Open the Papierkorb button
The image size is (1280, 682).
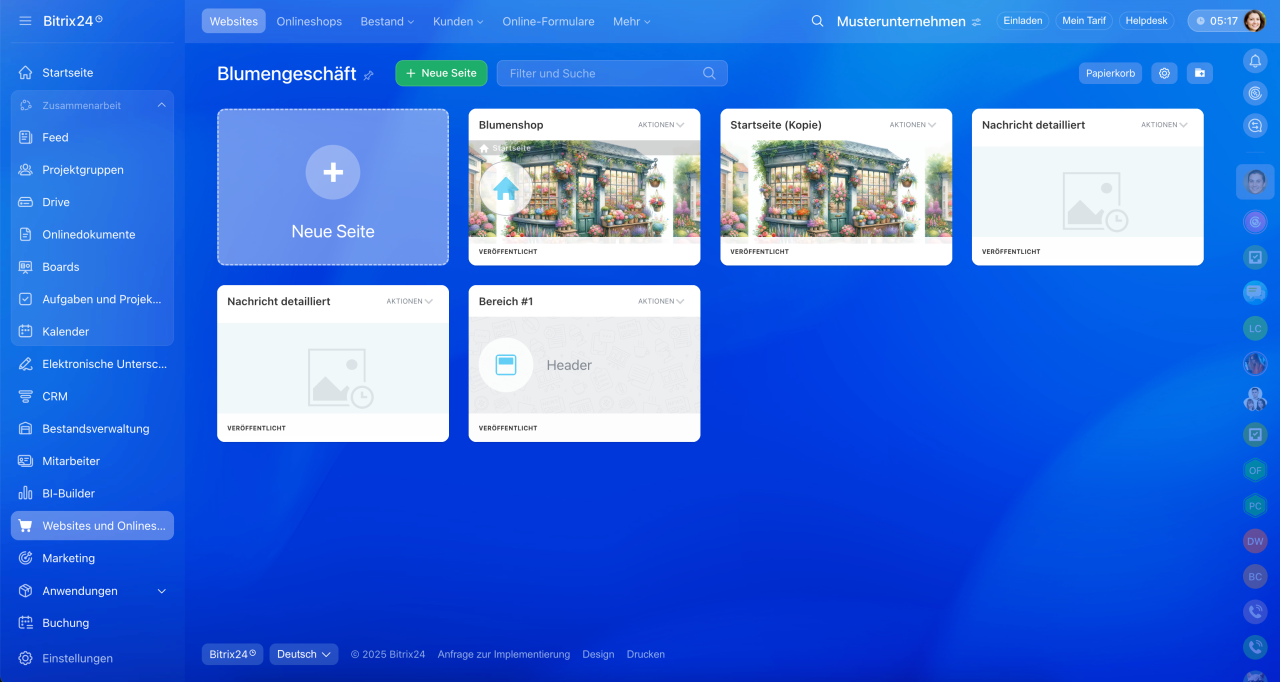pyautogui.click(x=1111, y=73)
